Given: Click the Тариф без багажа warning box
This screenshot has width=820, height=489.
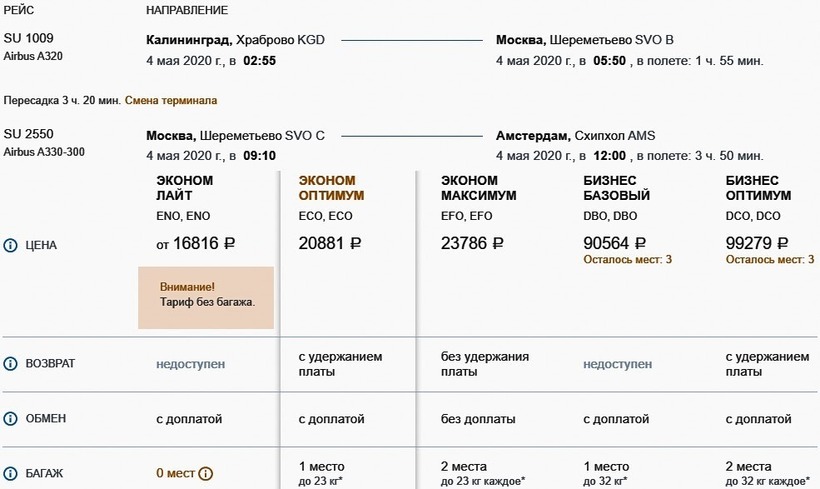Looking at the screenshot, I should (206, 296).
